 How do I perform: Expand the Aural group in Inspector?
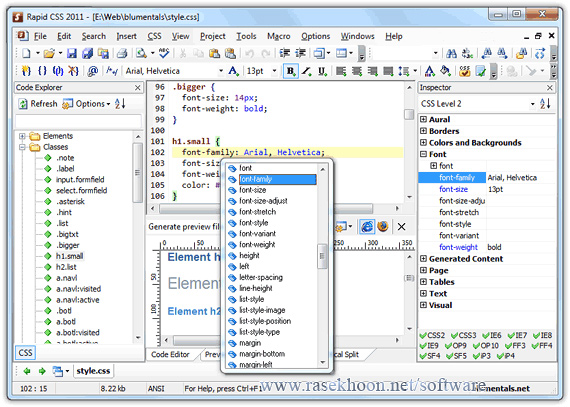point(423,120)
